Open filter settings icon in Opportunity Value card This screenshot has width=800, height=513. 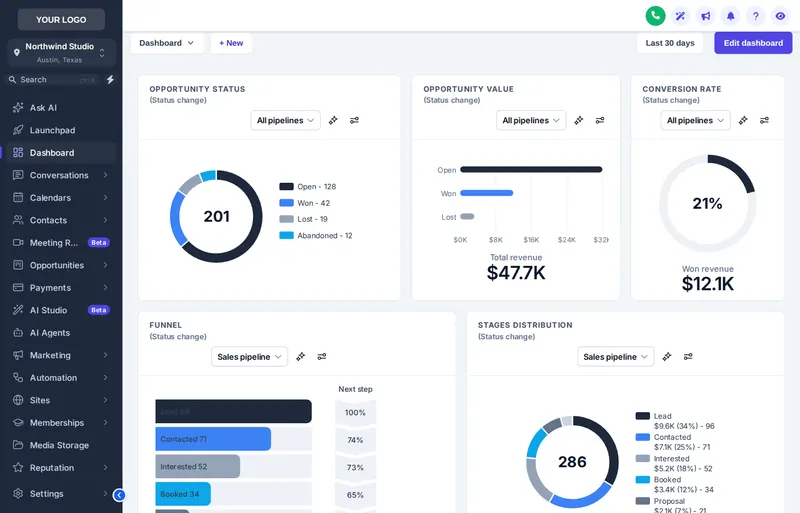point(600,120)
